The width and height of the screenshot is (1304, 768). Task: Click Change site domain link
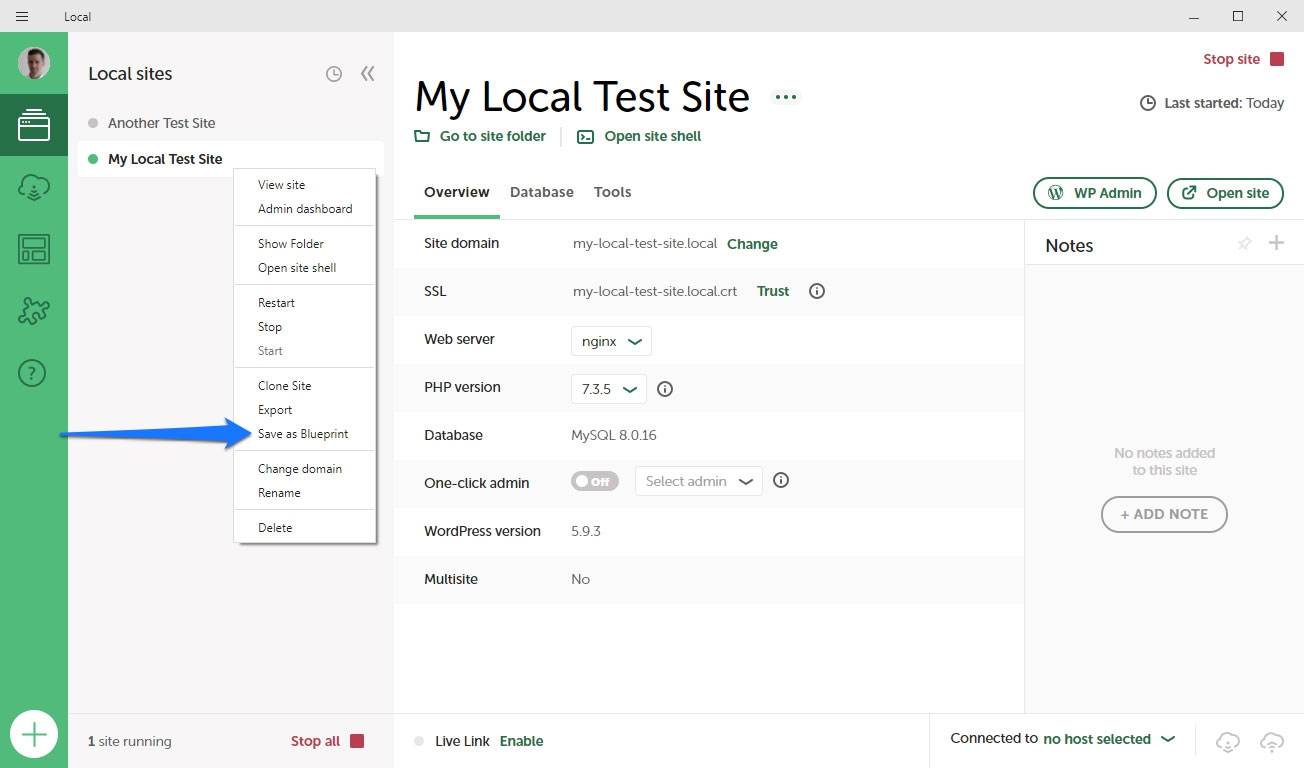[x=752, y=243]
